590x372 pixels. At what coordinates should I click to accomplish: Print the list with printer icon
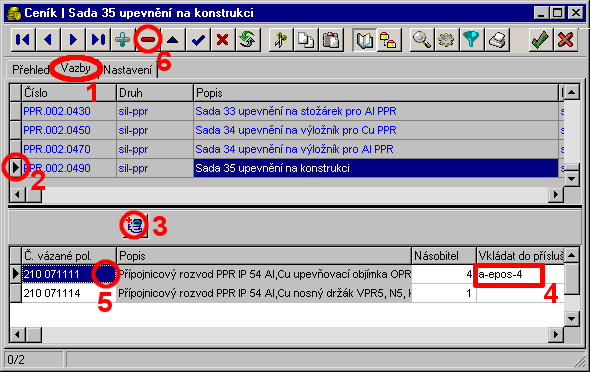(x=497, y=39)
